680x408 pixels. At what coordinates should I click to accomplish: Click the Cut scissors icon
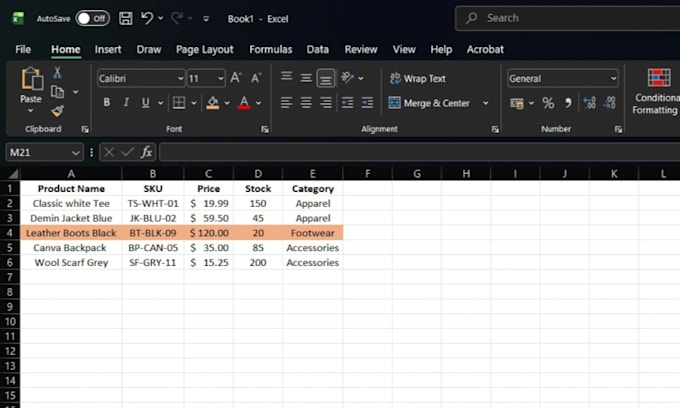(57, 72)
